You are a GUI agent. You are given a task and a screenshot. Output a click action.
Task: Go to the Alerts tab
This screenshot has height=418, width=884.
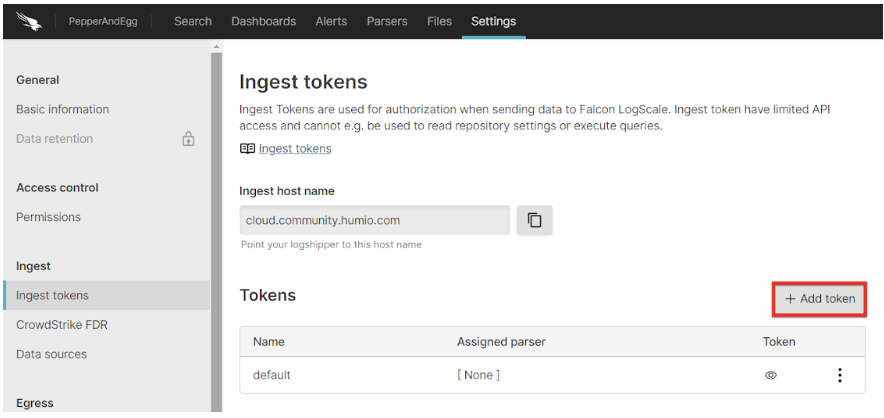(331, 21)
